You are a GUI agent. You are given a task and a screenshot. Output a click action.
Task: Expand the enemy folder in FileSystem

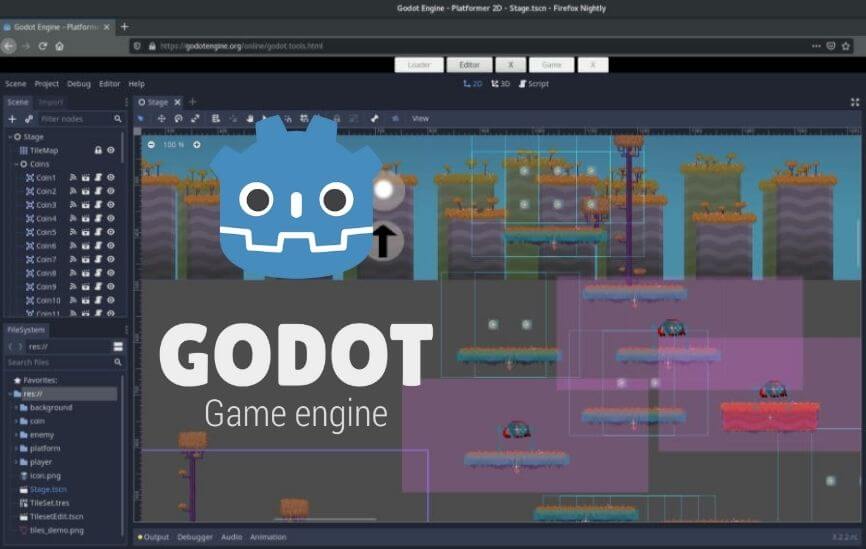click(15, 436)
